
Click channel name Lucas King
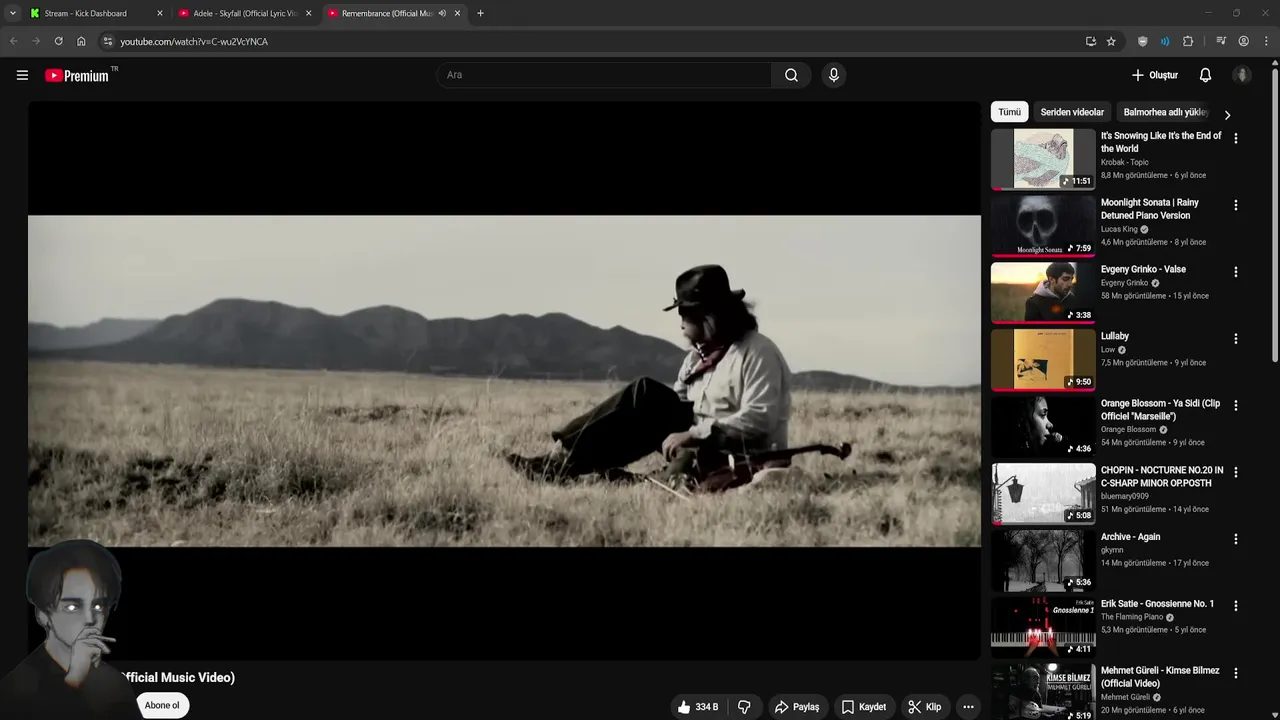[1119, 229]
